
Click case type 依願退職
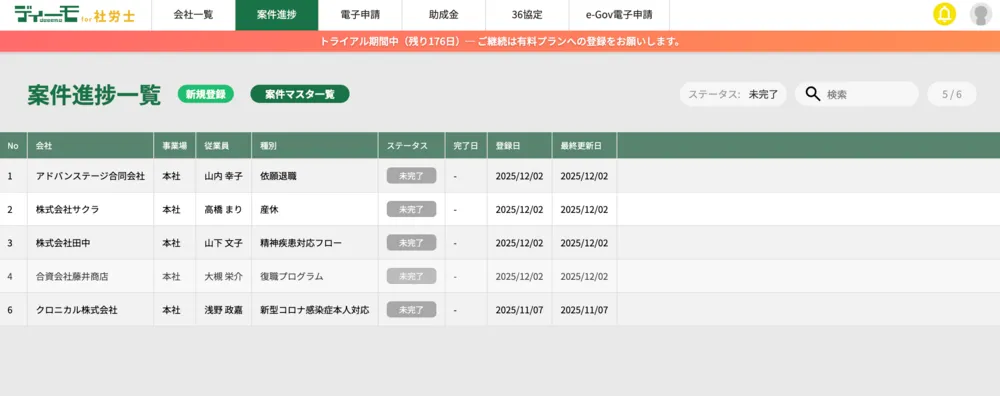(x=278, y=176)
